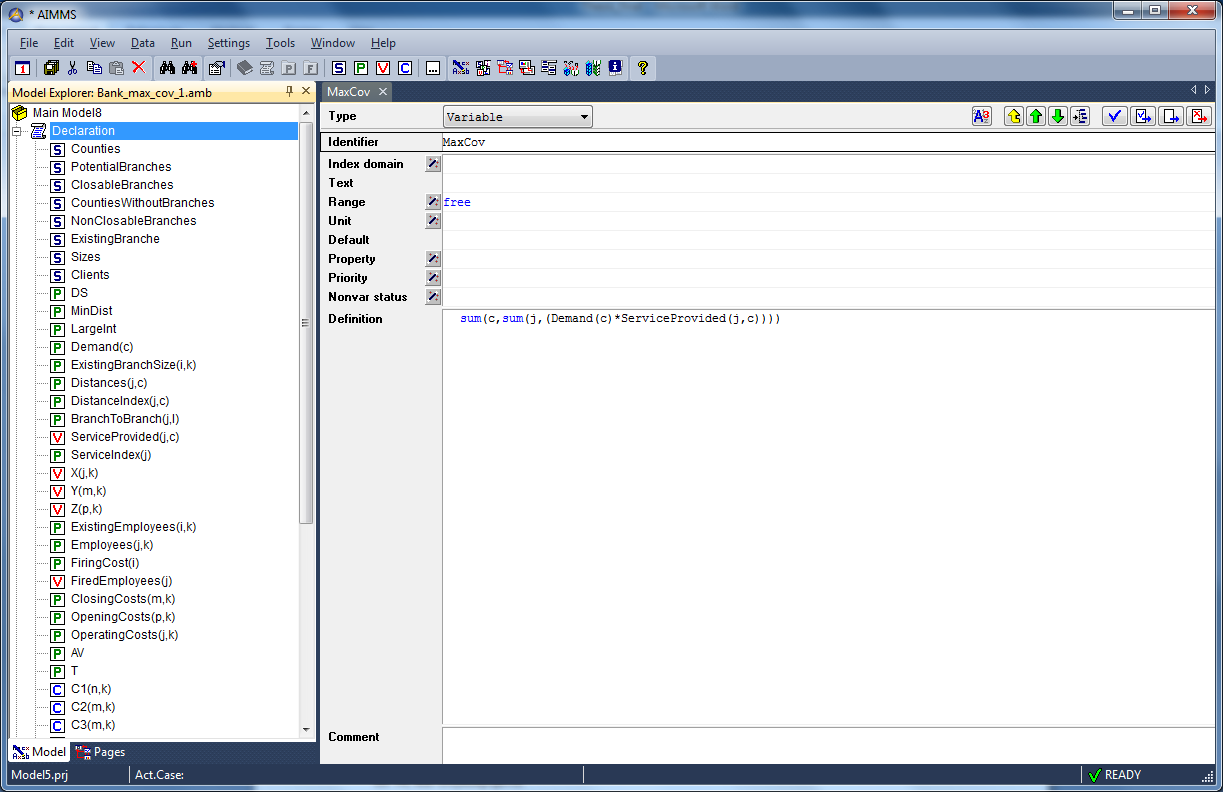The width and height of the screenshot is (1223, 792).
Task: Open the Template Manager toolbar icon
Action: (x=527, y=68)
